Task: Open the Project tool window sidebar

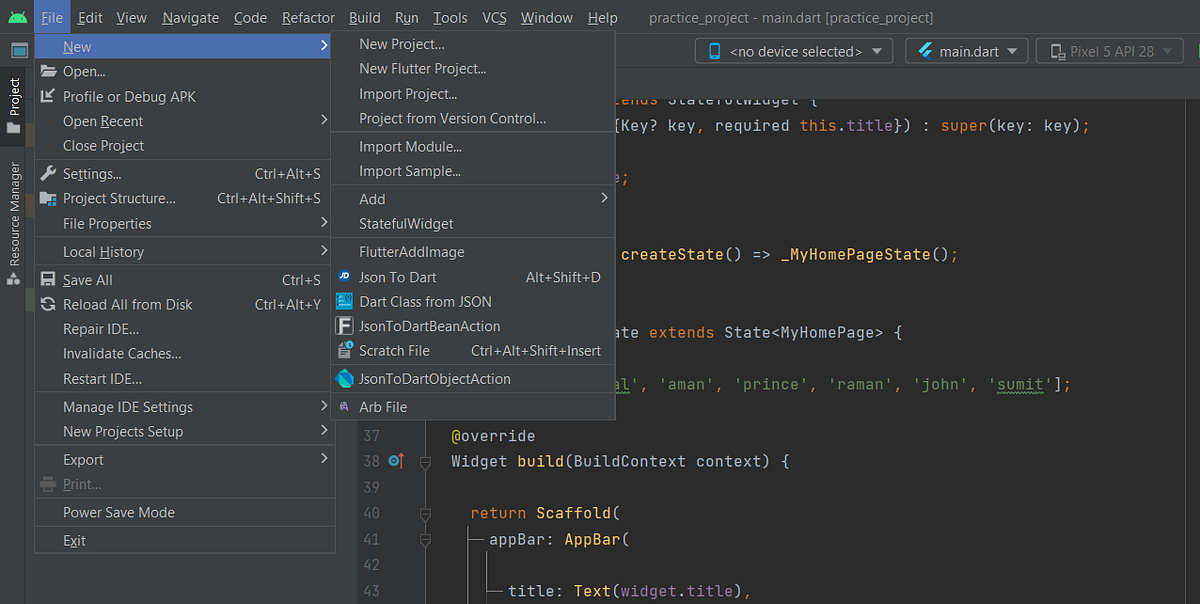Action: pyautogui.click(x=14, y=86)
